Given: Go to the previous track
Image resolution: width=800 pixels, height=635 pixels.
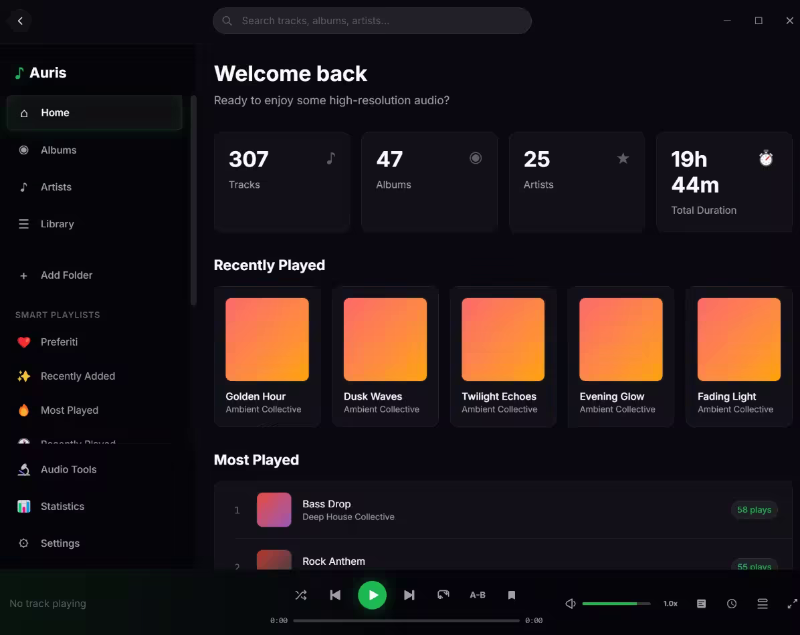Looking at the screenshot, I should tap(335, 595).
